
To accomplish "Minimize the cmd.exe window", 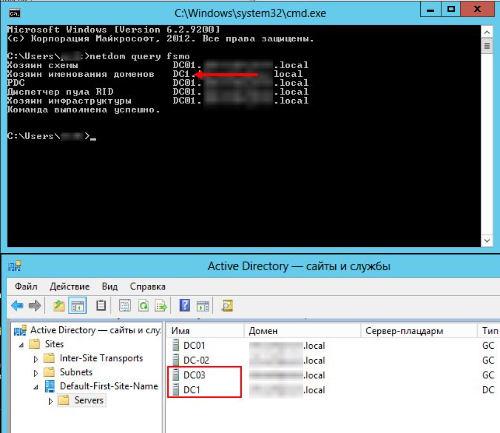I will tap(430, 9).
